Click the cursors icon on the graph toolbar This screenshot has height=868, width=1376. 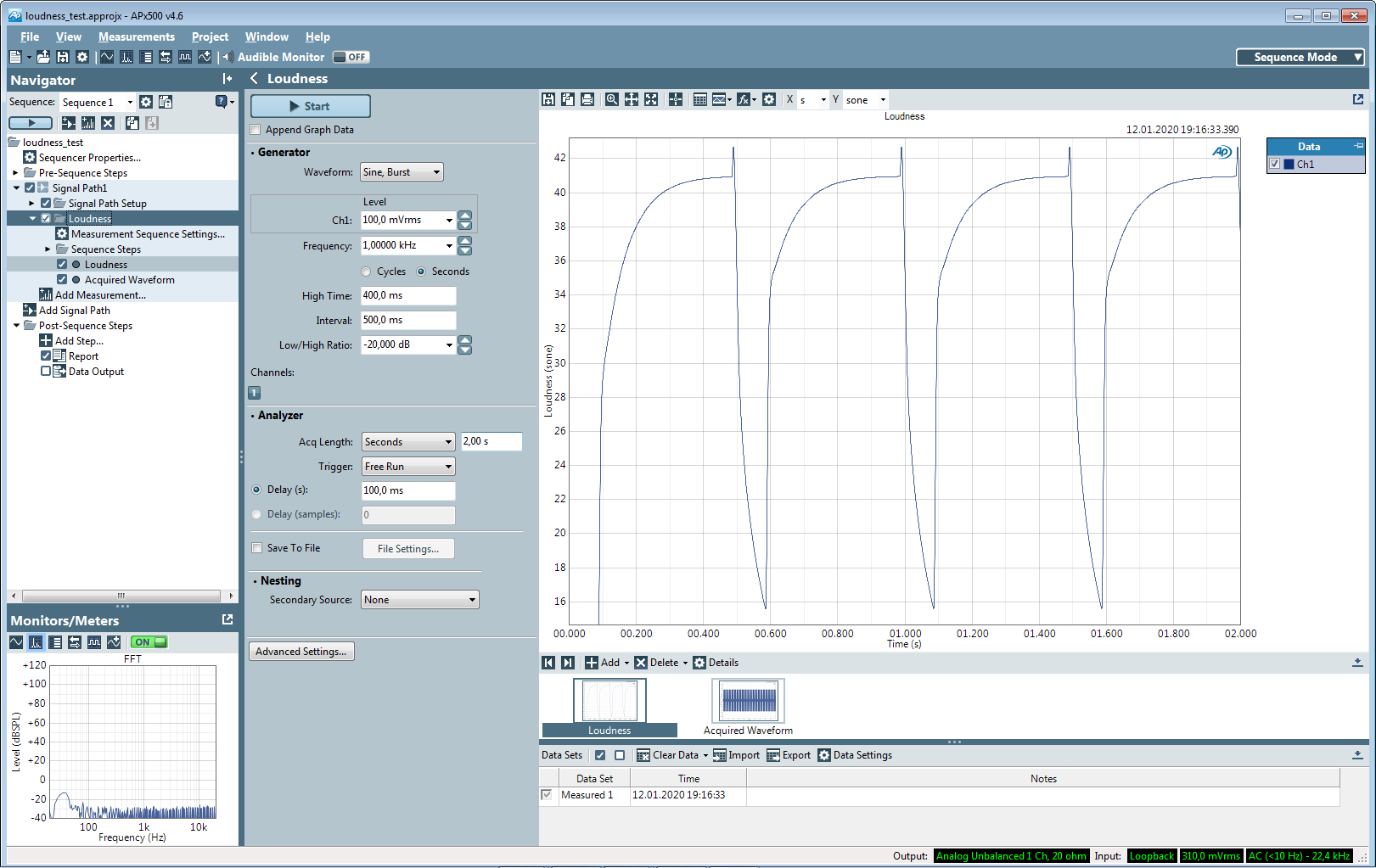pos(675,99)
